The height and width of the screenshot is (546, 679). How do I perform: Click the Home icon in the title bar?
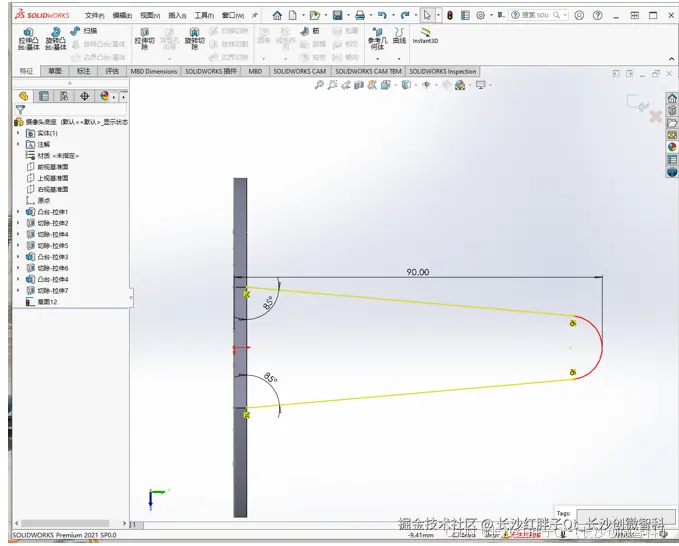[x=277, y=15]
